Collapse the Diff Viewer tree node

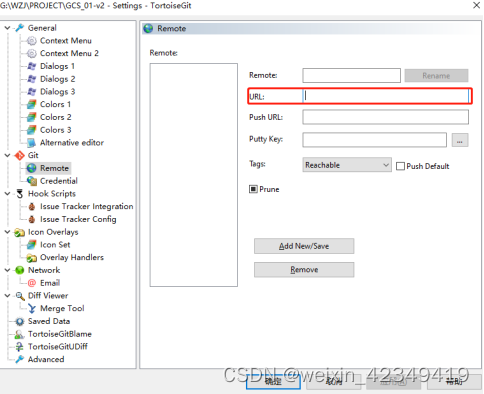[7, 296]
